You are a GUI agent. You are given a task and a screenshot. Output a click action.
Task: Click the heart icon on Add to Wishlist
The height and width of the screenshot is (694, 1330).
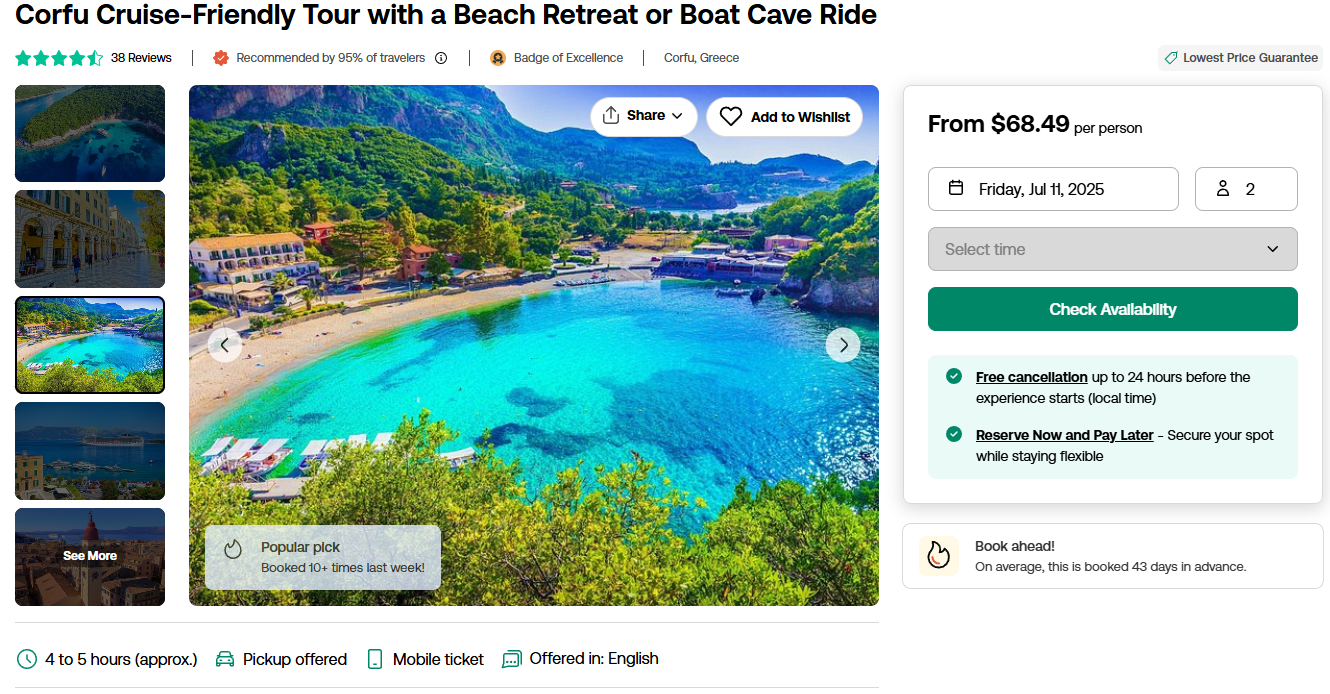(x=731, y=117)
